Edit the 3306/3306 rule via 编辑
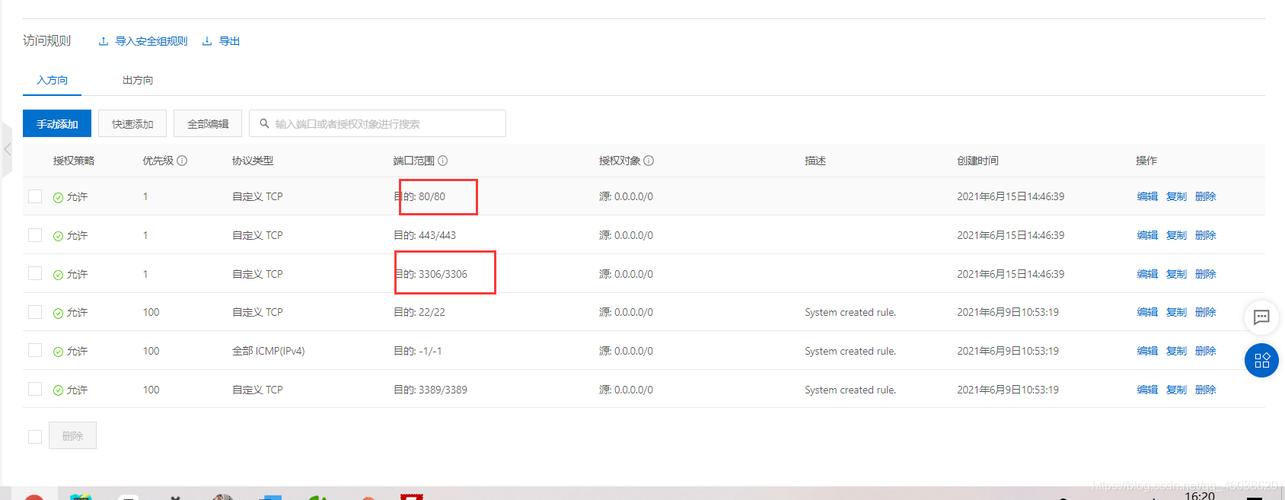This screenshot has height=500, width=1285. (1147, 274)
